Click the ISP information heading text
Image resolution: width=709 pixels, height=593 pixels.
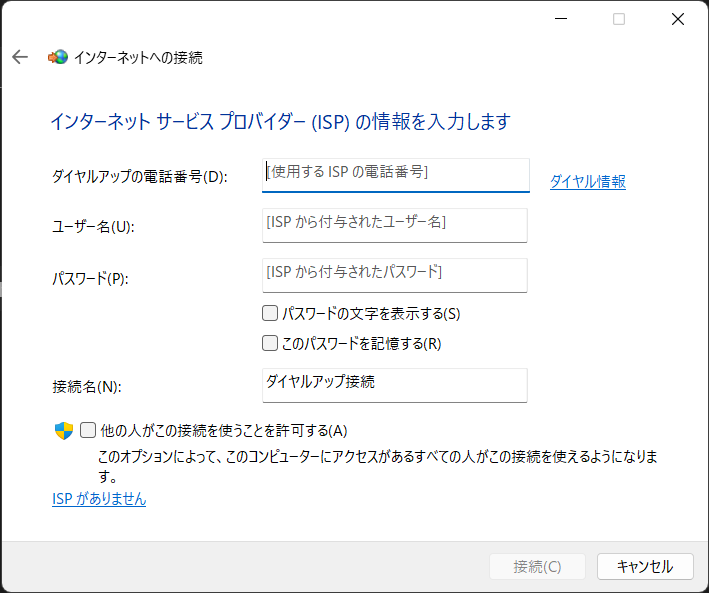280,122
